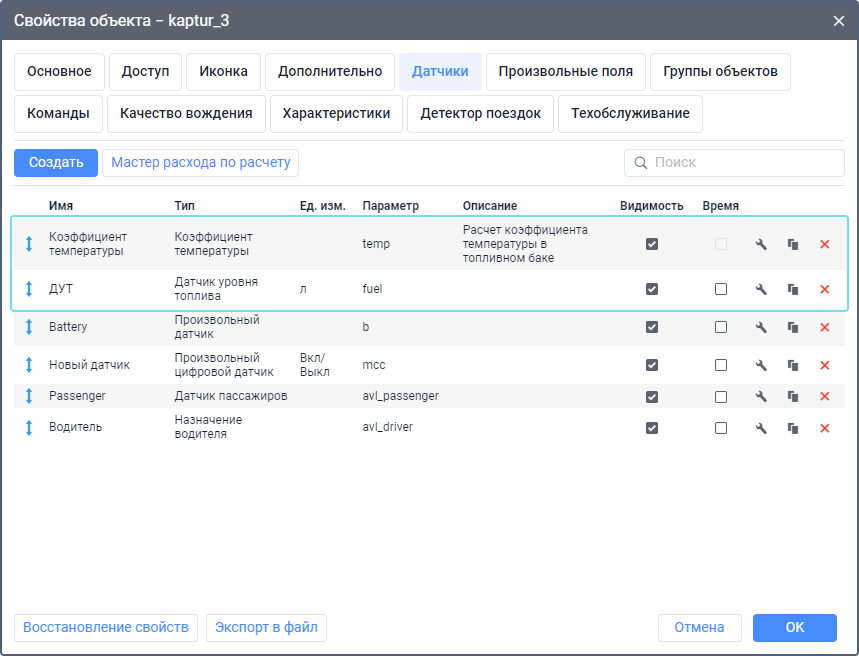This screenshot has width=859, height=656.
Task: Copy the Battery sensor
Action: pos(793,327)
